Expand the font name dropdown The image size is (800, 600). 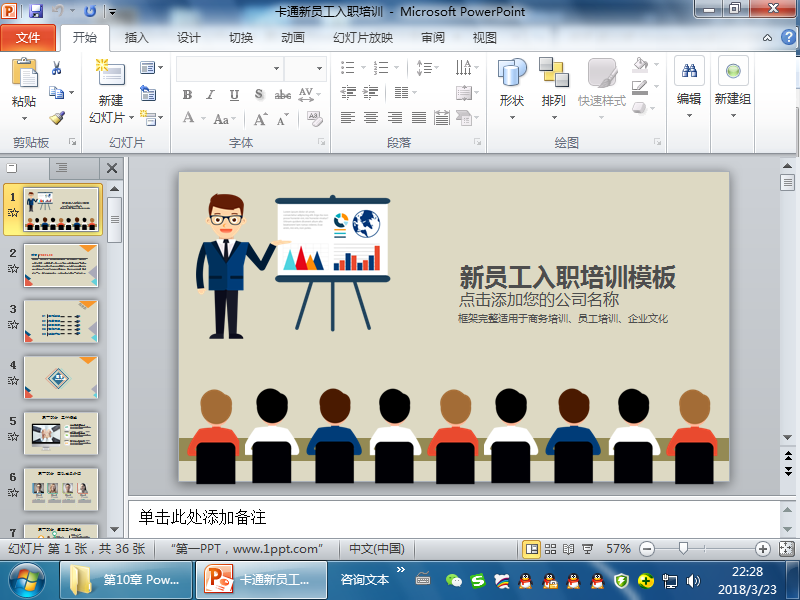click(277, 68)
